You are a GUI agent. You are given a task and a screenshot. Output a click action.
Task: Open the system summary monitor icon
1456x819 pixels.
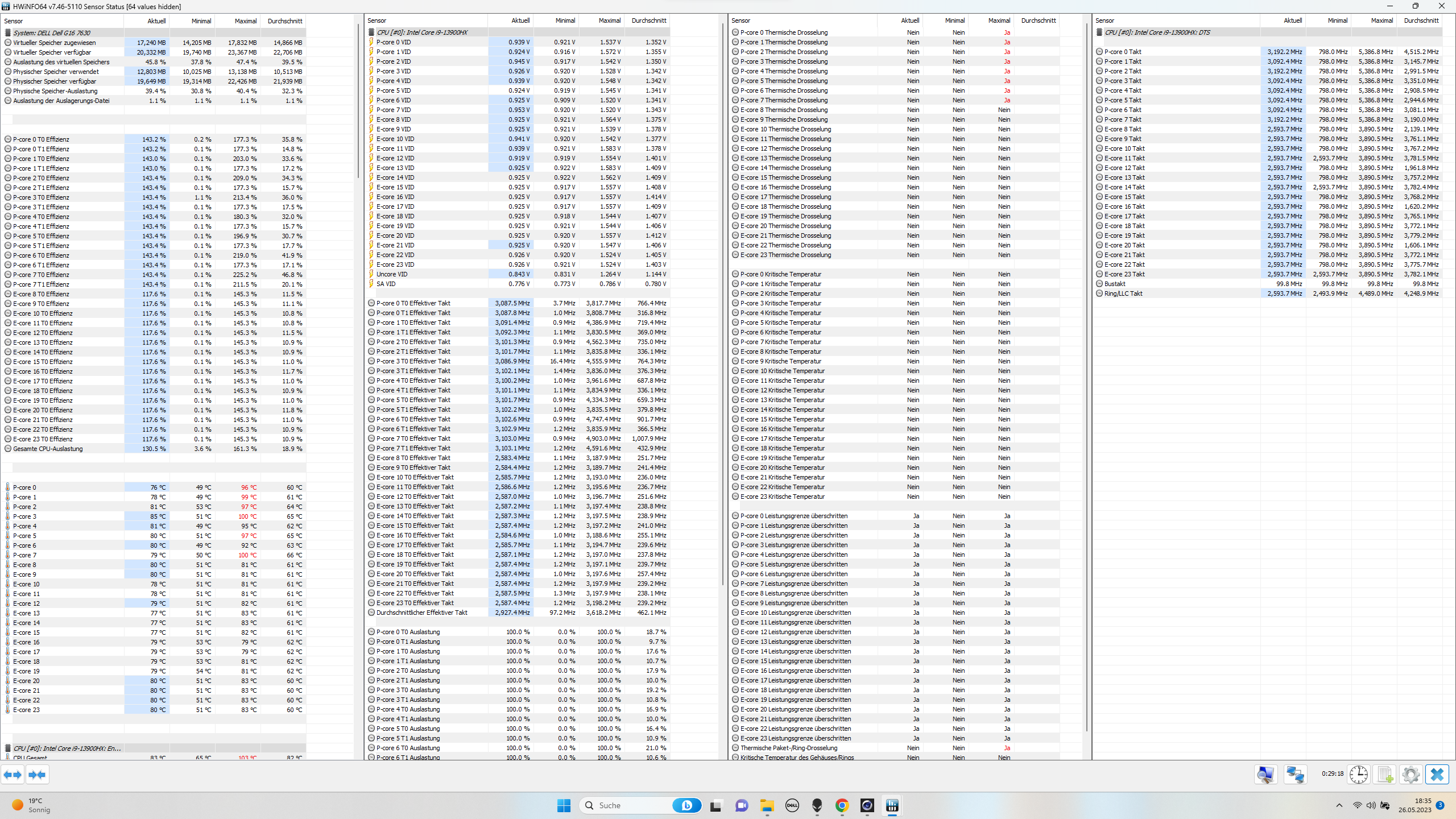click(x=1265, y=775)
